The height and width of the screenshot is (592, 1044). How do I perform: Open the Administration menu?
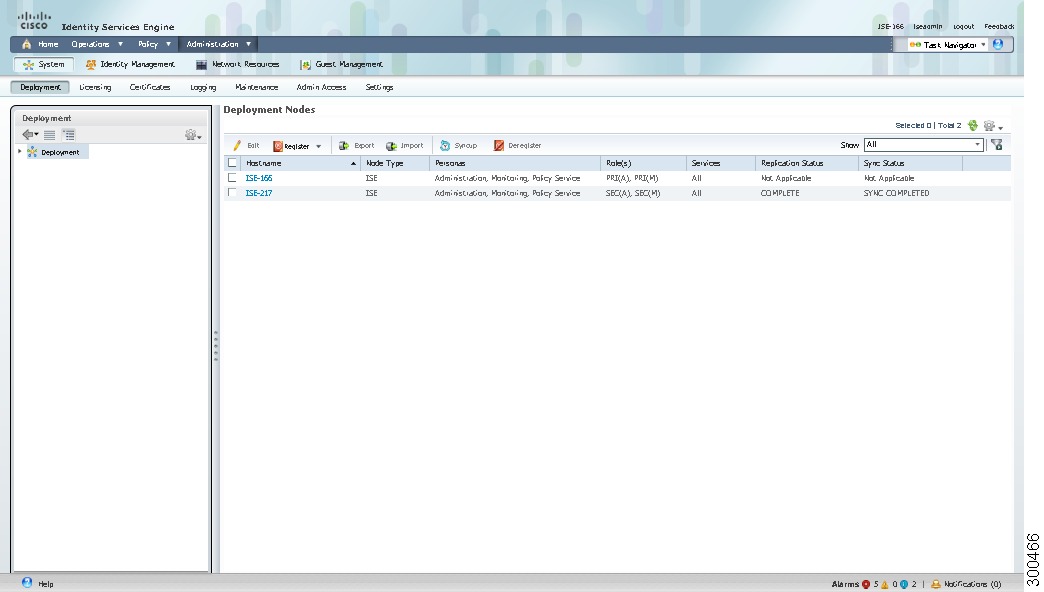(x=218, y=45)
